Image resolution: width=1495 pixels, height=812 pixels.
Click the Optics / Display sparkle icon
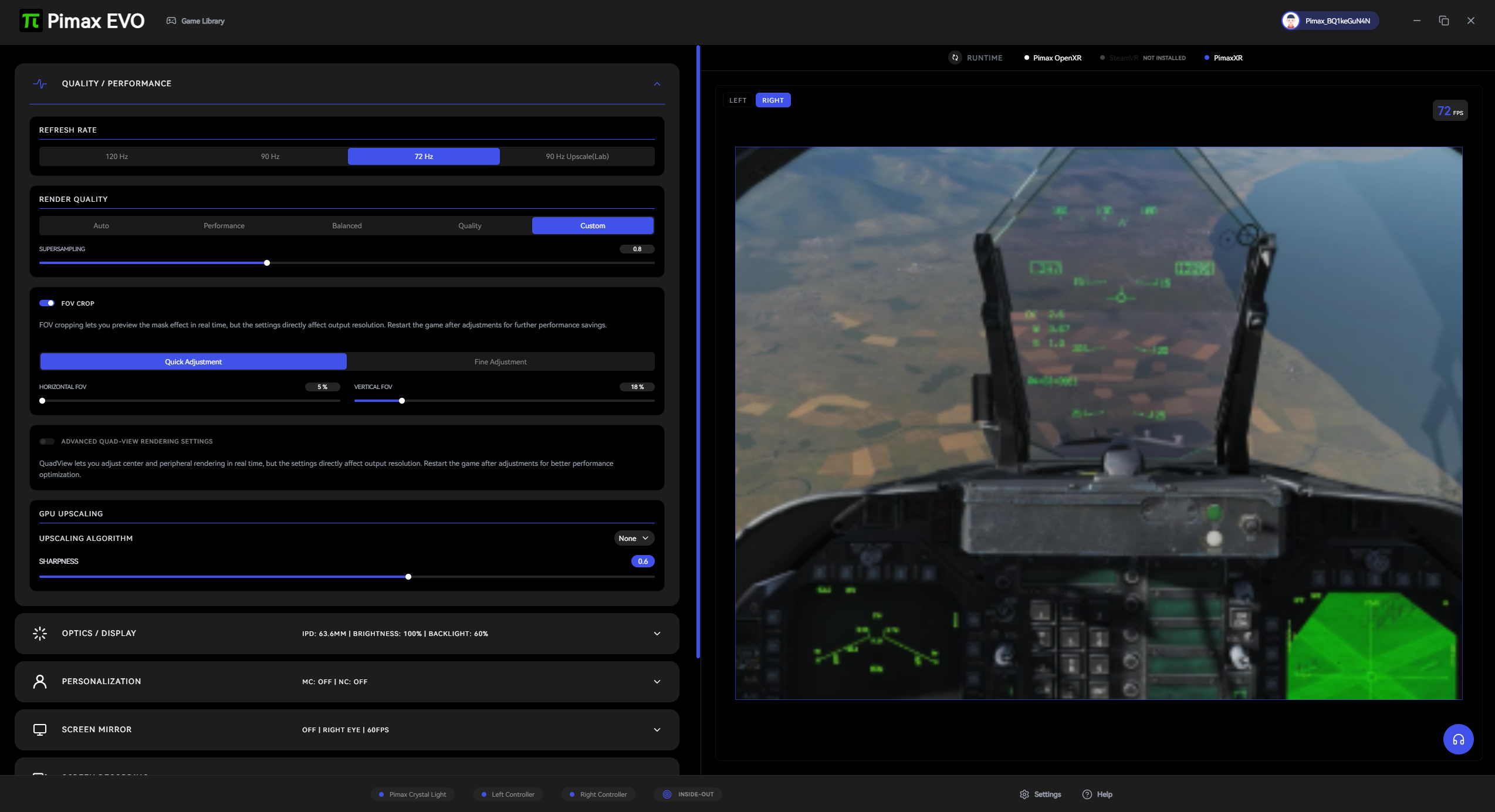point(40,634)
